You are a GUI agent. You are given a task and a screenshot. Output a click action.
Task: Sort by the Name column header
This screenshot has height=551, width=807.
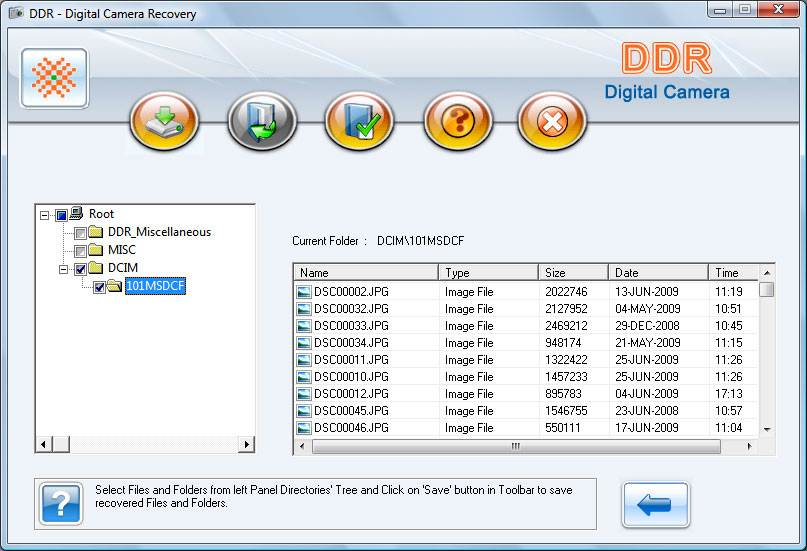[x=366, y=273]
